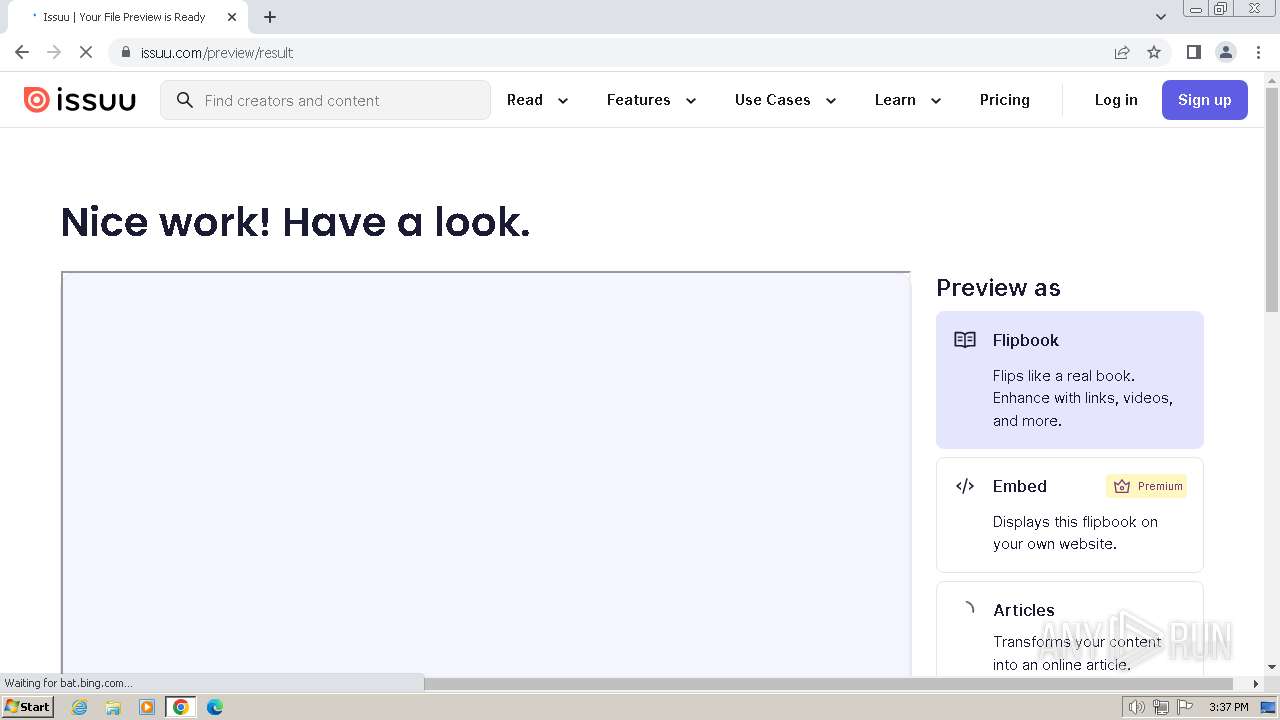
Task: Select the Embed preview option
Action: 1070,515
